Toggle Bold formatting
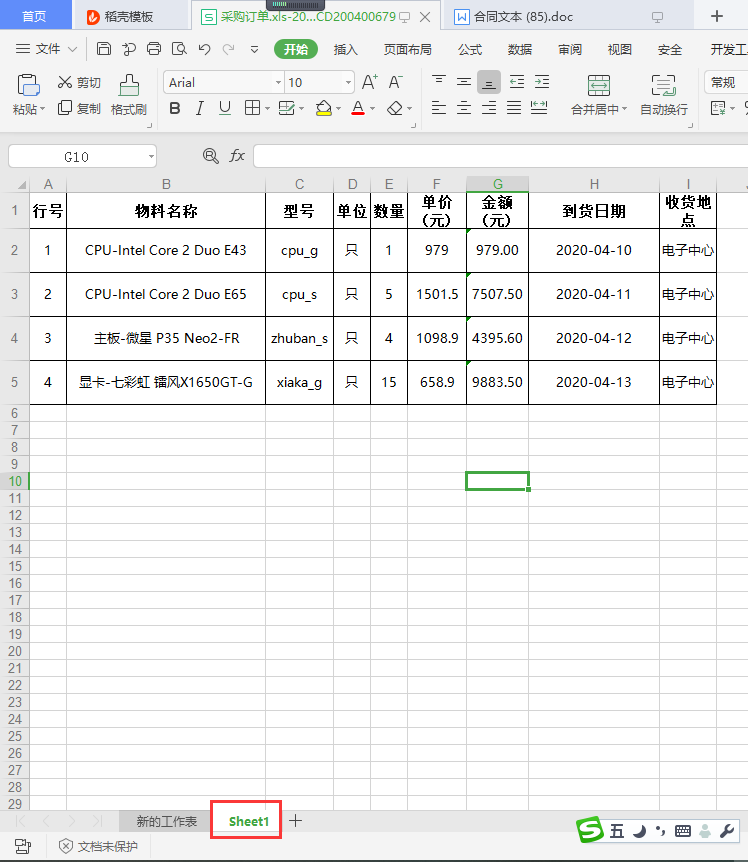 [x=175, y=108]
